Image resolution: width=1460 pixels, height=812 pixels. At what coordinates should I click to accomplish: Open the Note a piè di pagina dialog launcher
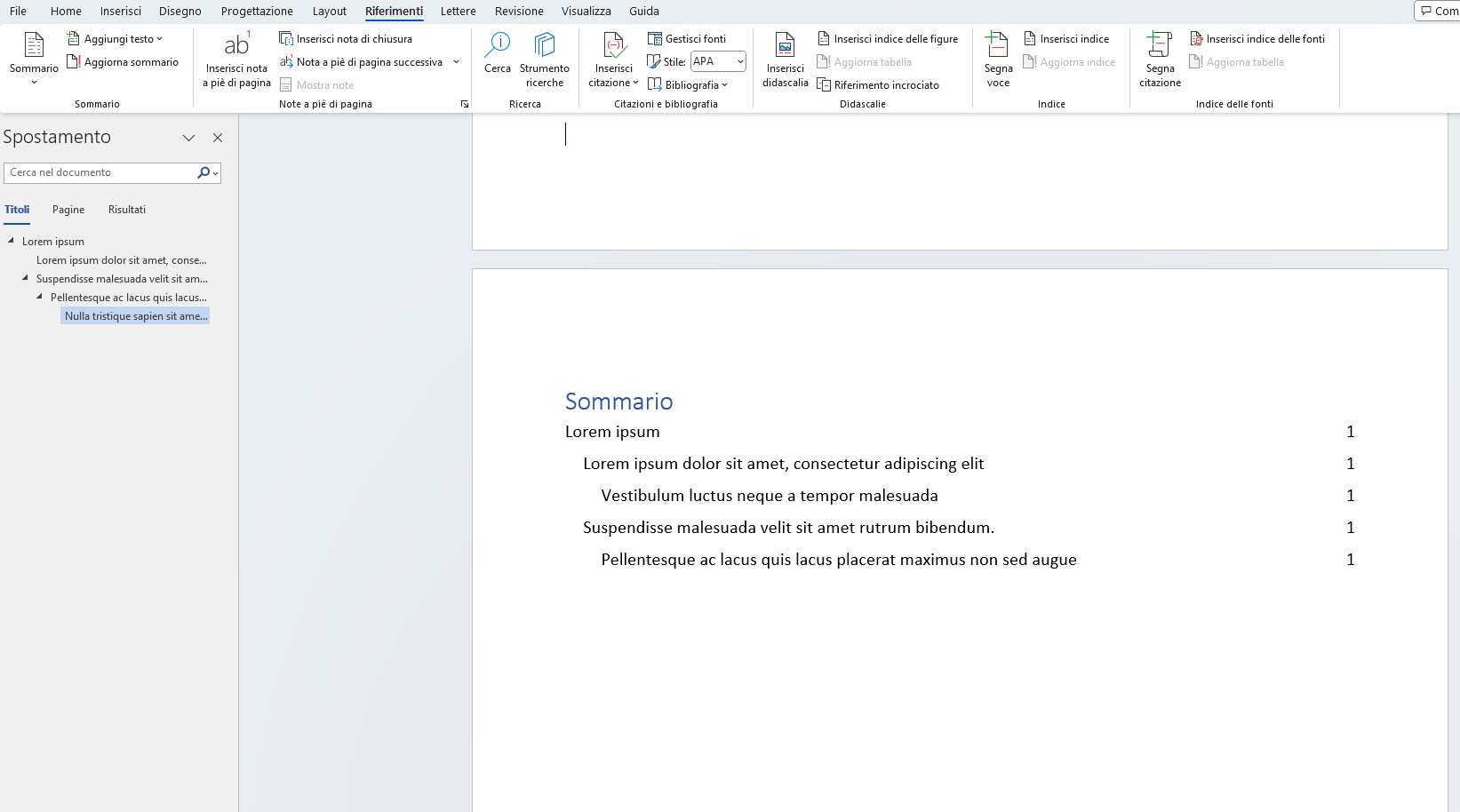[465, 104]
